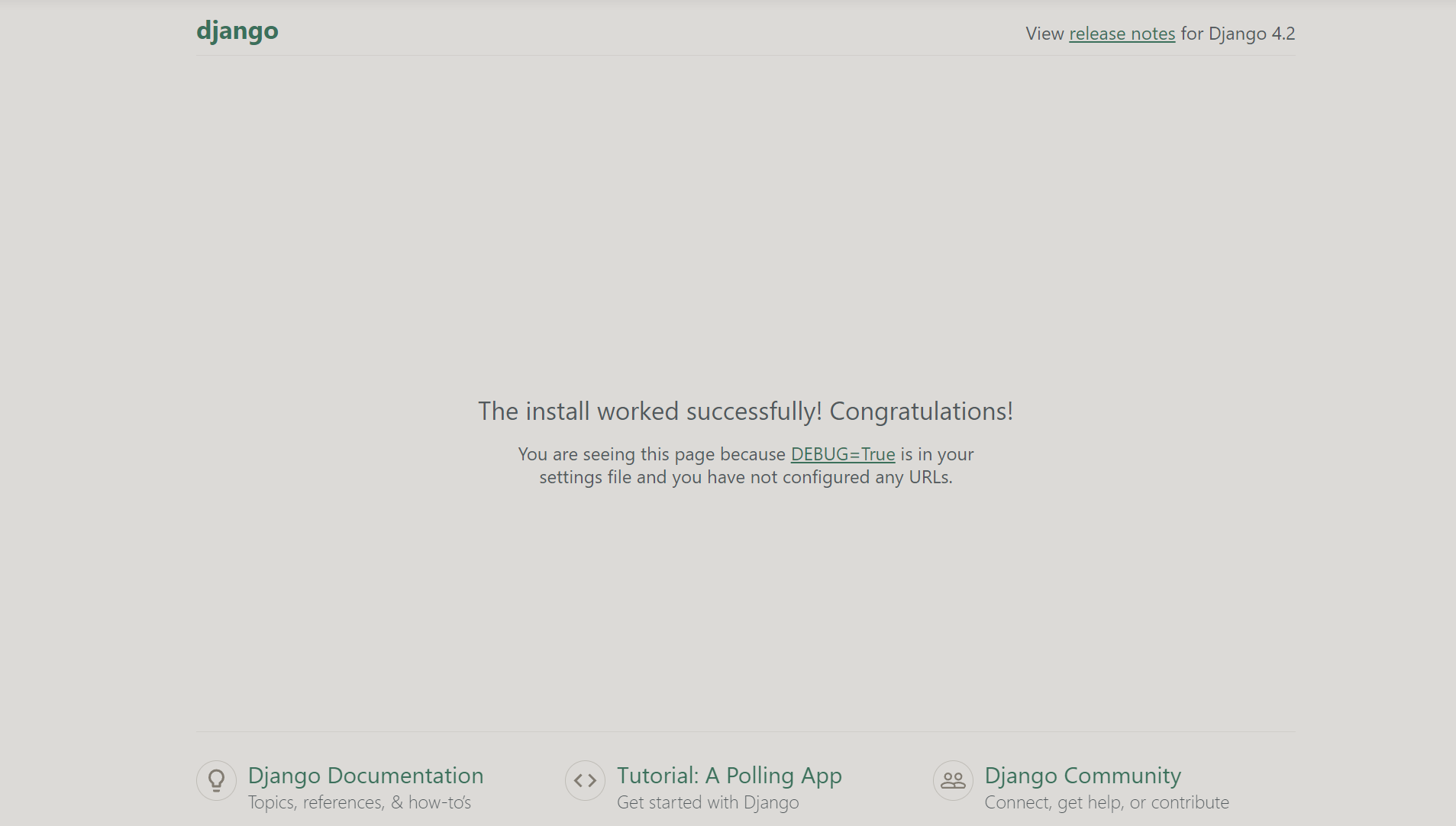Click the 'The install worked successfully!' heading

pyautogui.click(x=746, y=411)
